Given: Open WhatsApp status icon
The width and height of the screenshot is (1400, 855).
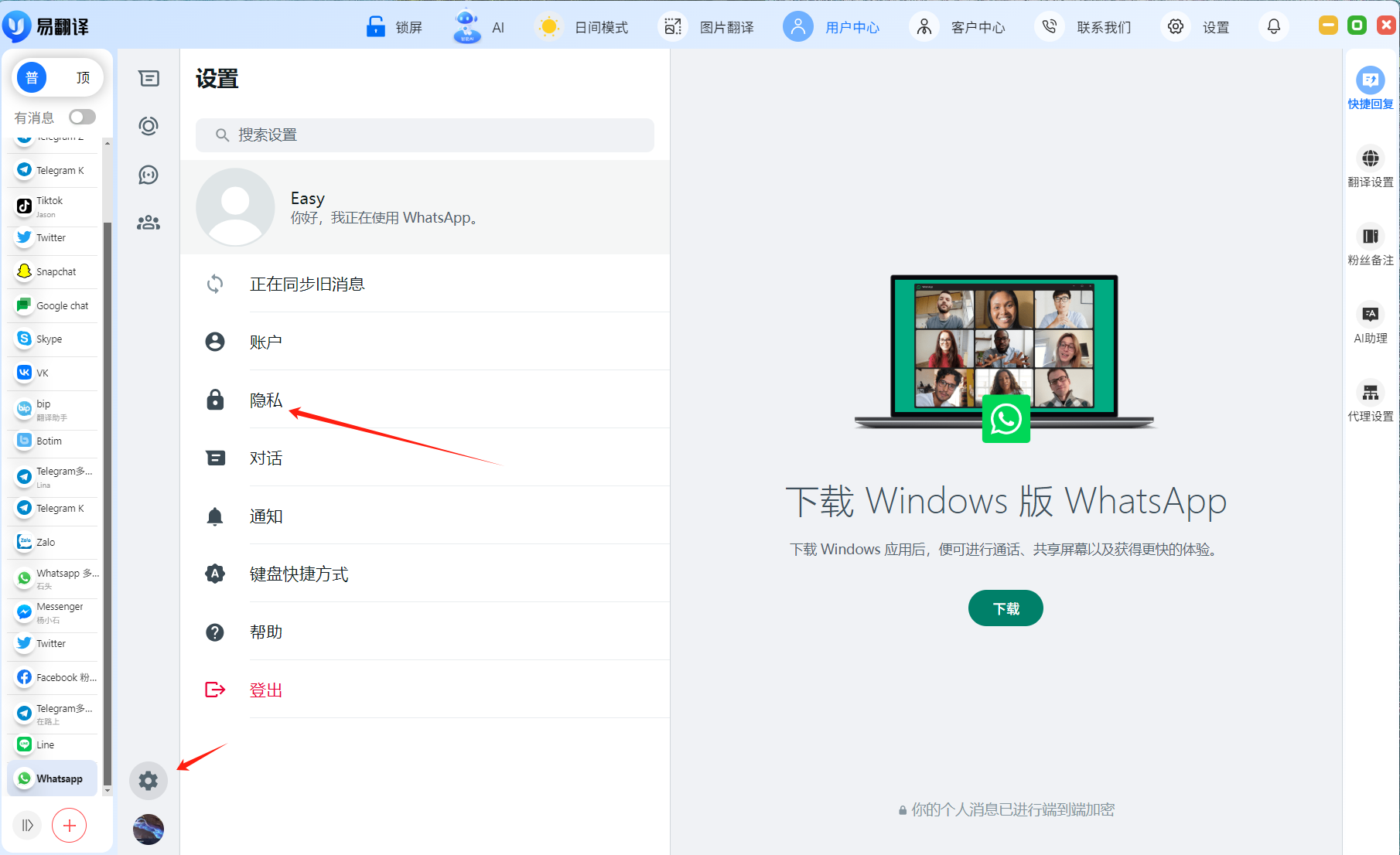Looking at the screenshot, I should [149, 126].
